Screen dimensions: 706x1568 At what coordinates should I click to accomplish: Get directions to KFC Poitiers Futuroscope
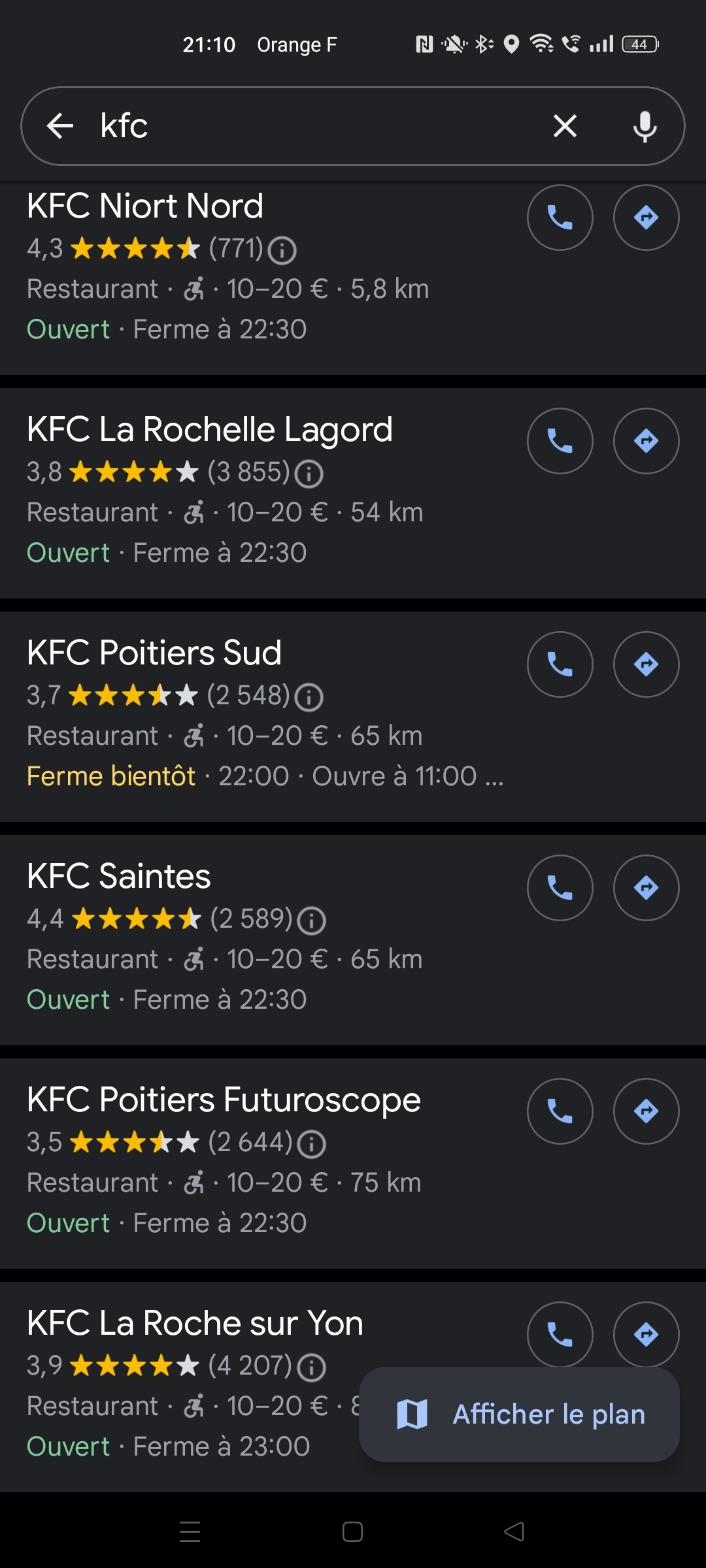point(646,1111)
